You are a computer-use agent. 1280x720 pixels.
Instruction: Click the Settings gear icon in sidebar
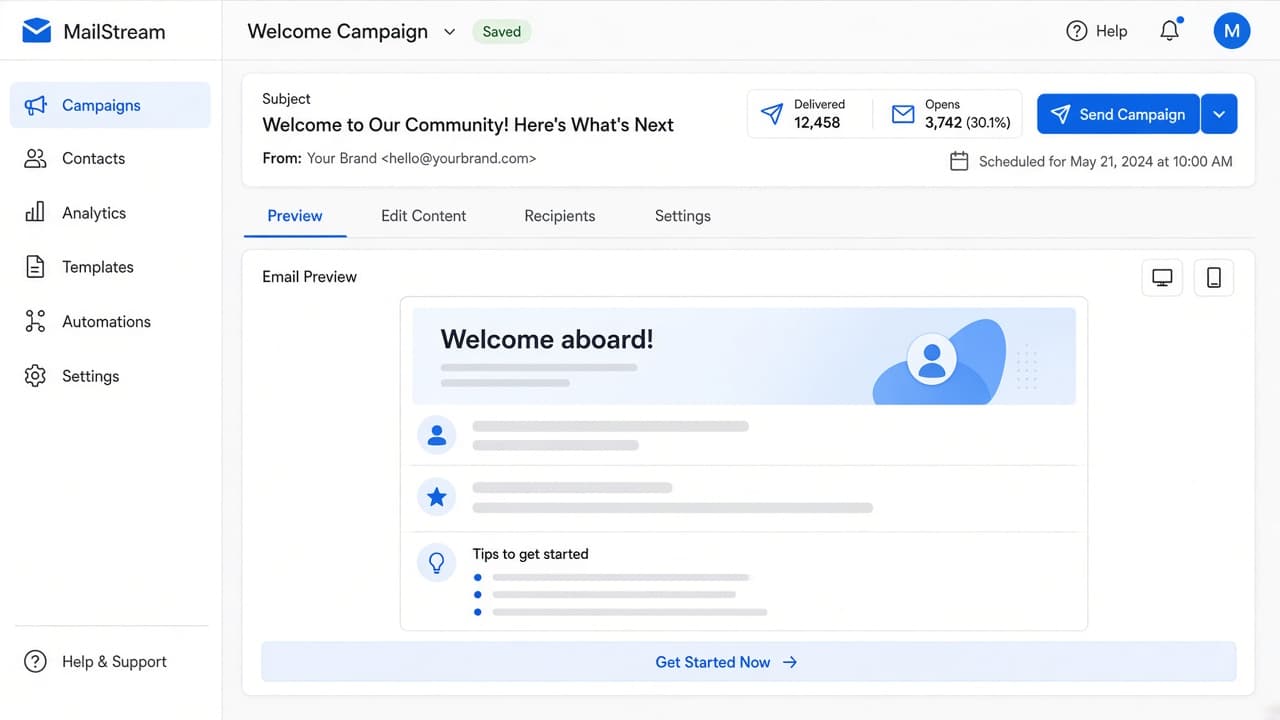coord(35,376)
